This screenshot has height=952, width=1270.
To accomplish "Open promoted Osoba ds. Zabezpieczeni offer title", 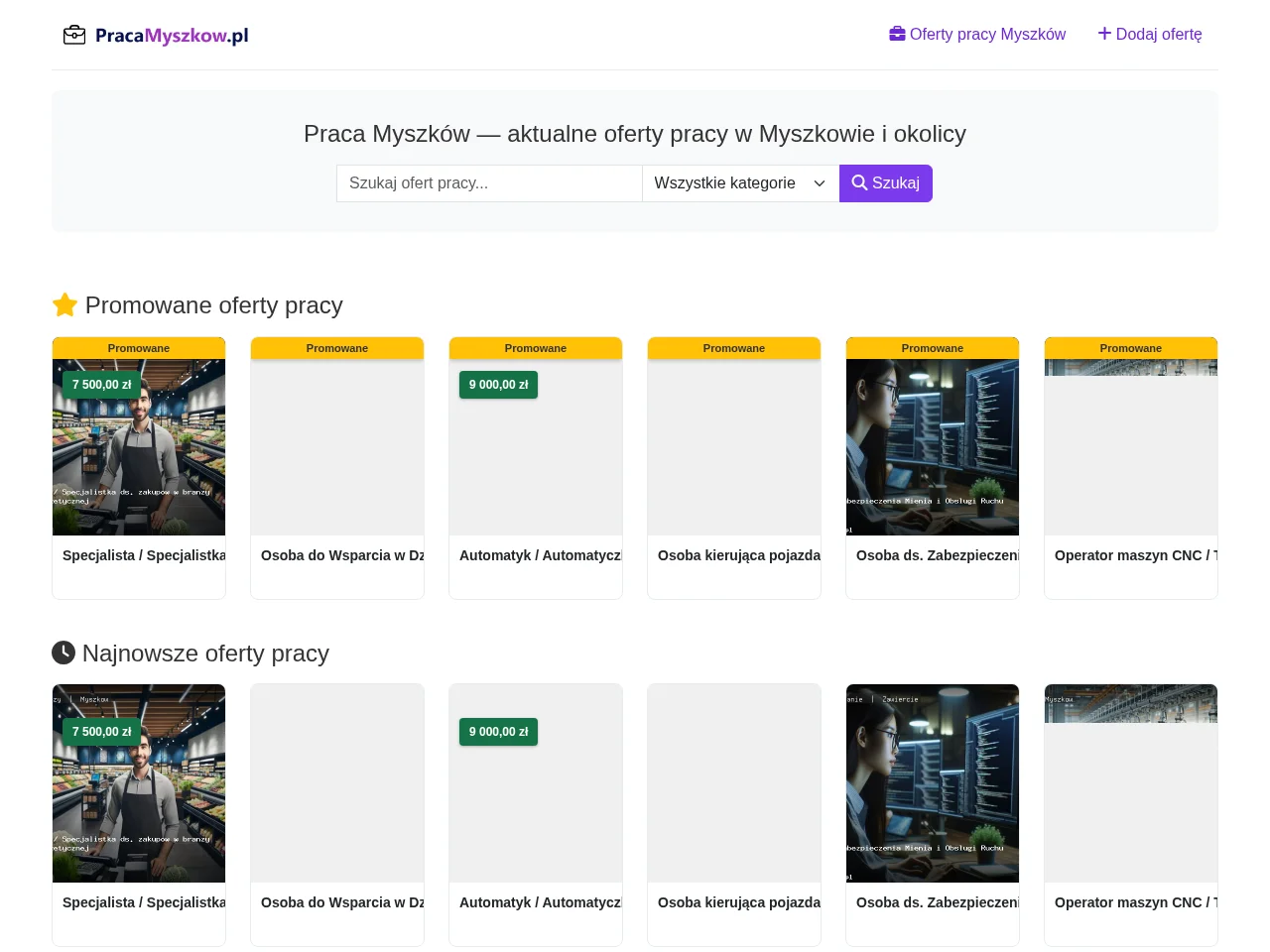I will pos(938,555).
